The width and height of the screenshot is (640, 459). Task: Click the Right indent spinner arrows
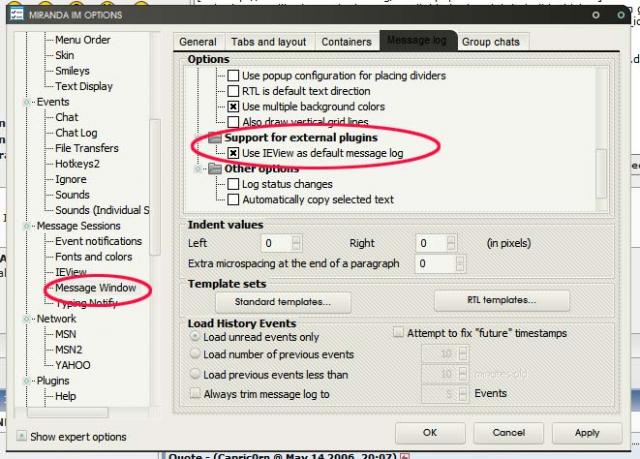coord(451,243)
